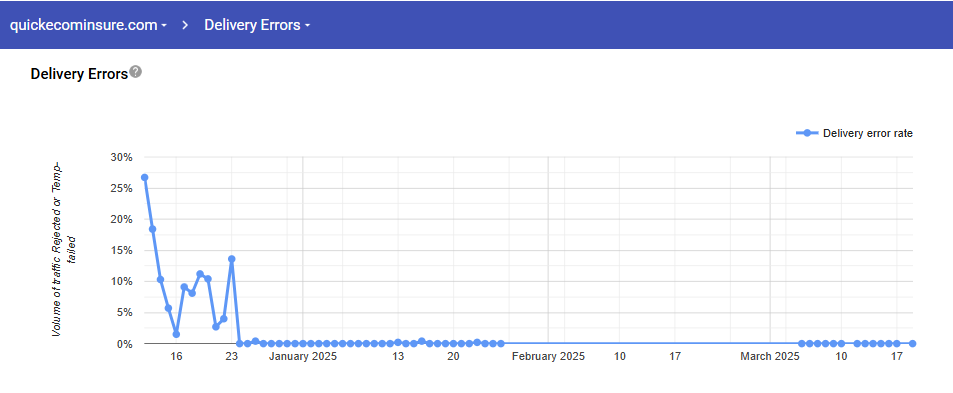Select the data point above date 16

(x=176, y=334)
